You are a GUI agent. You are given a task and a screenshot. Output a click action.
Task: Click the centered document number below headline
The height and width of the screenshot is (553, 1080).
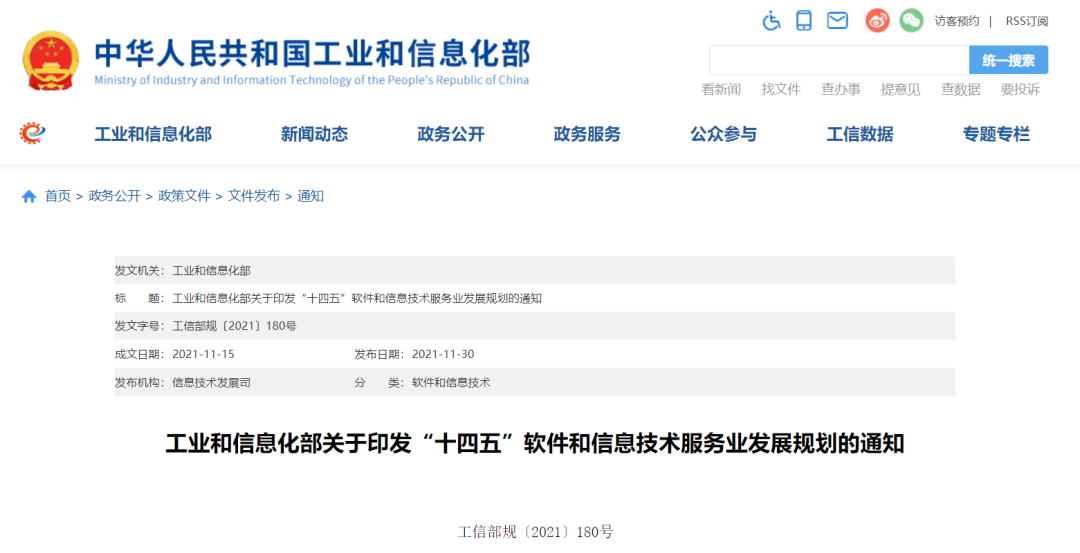pos(535,532)
